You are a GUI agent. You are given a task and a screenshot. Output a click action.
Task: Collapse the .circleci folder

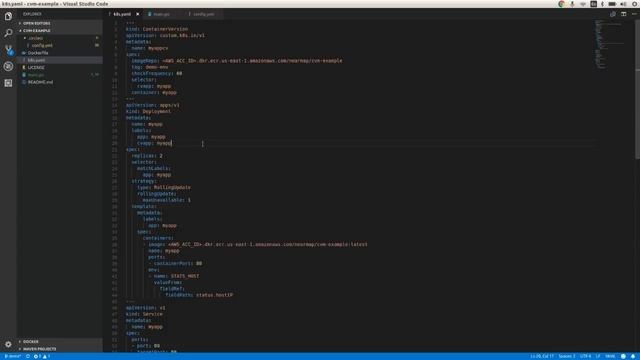(x=60, y=38)
